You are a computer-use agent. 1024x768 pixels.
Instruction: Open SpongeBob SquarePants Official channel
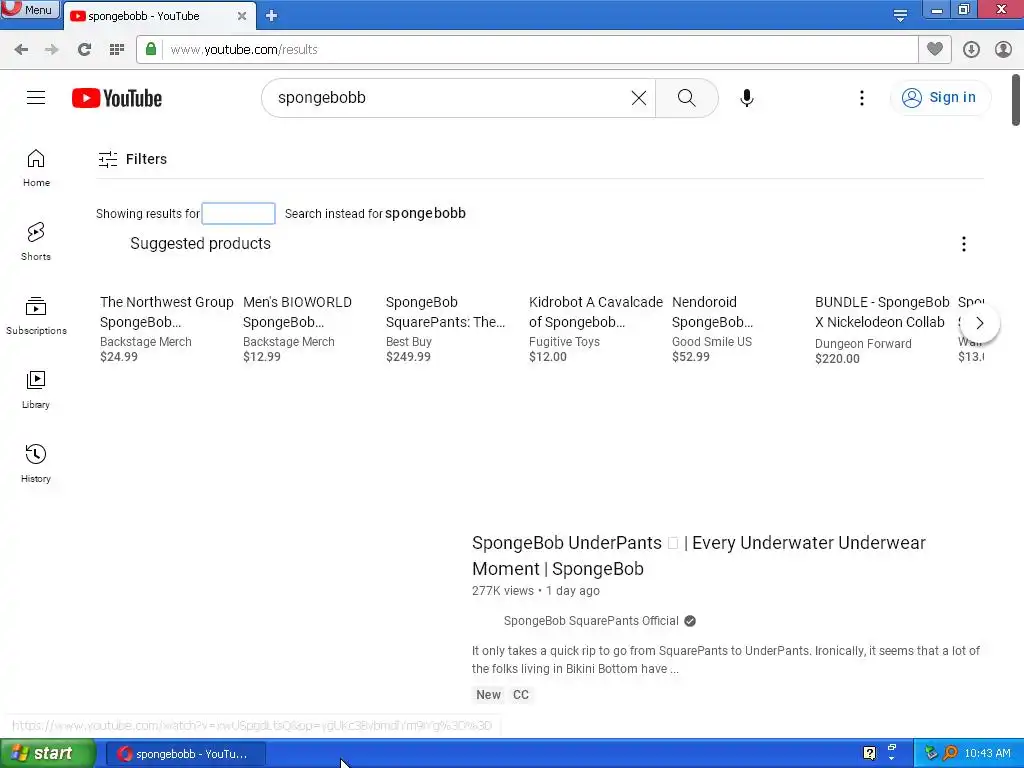591,621
